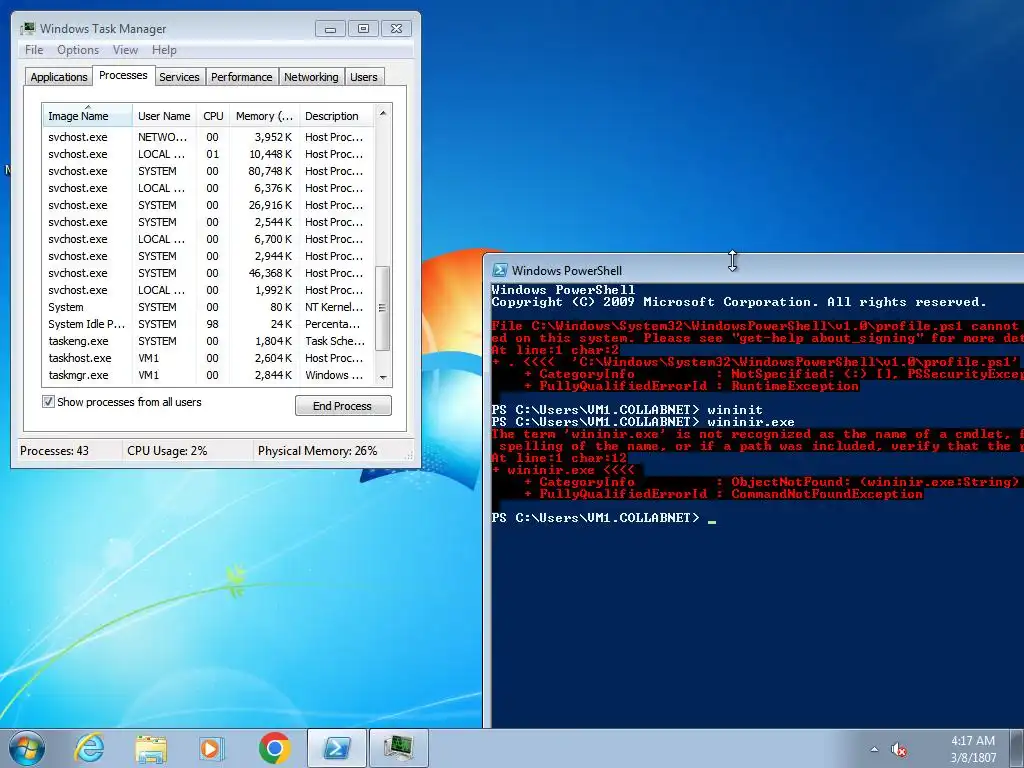
Task: Close the Task Manager window
Action: point(396,29)
